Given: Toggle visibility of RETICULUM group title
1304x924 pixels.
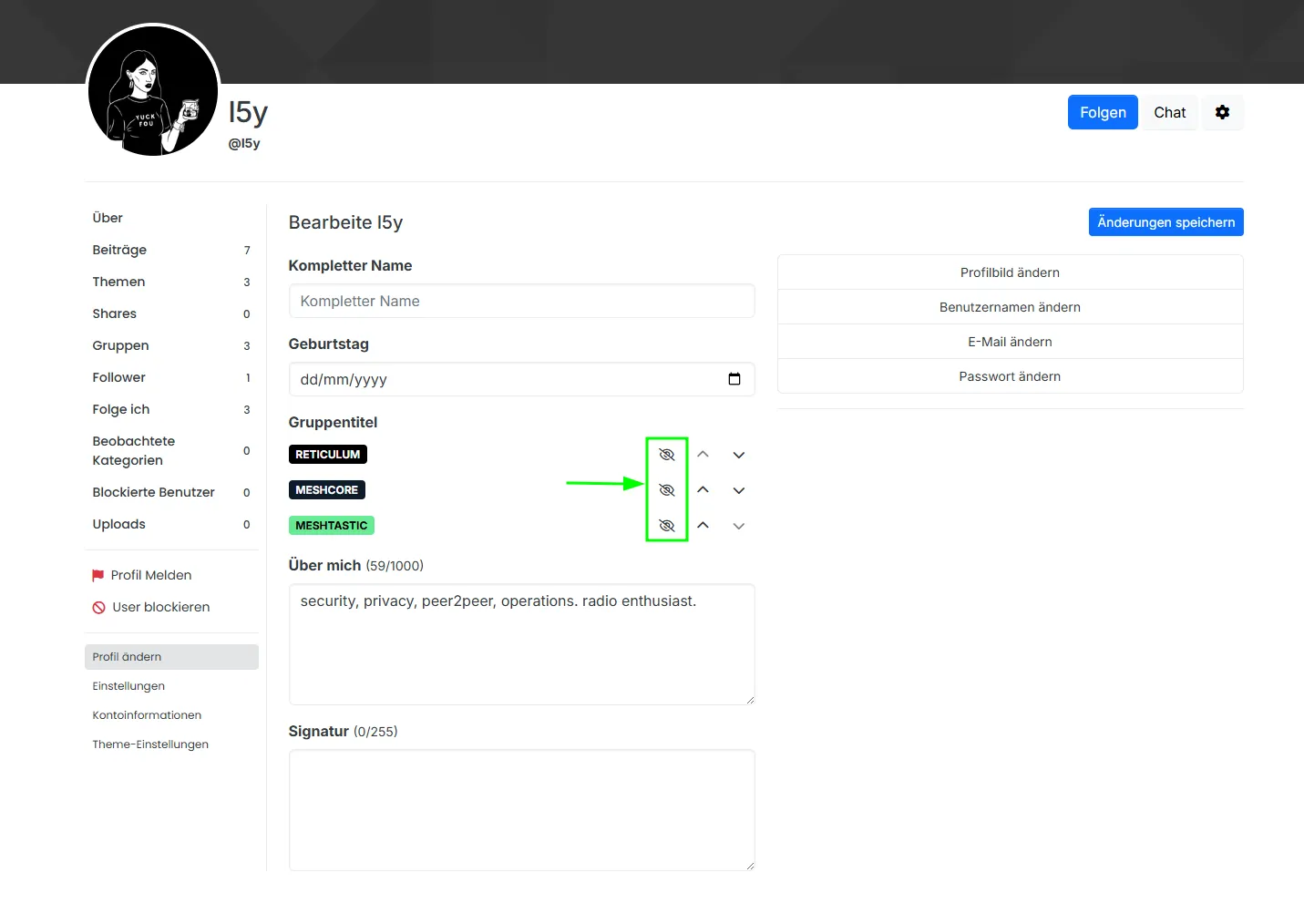Looking at the screenshot, I should pyautogui.click(x=666, y=455).
